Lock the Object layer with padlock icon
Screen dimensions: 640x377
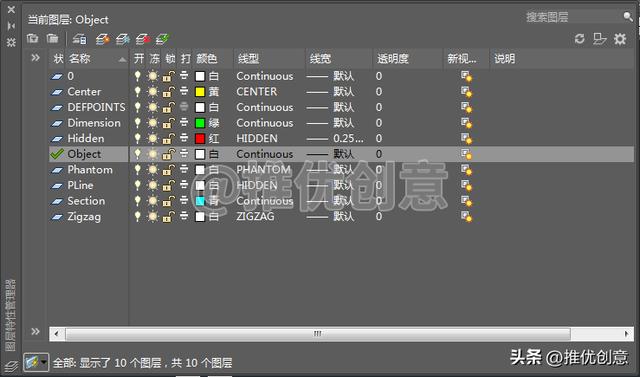[x=169, y=154]
